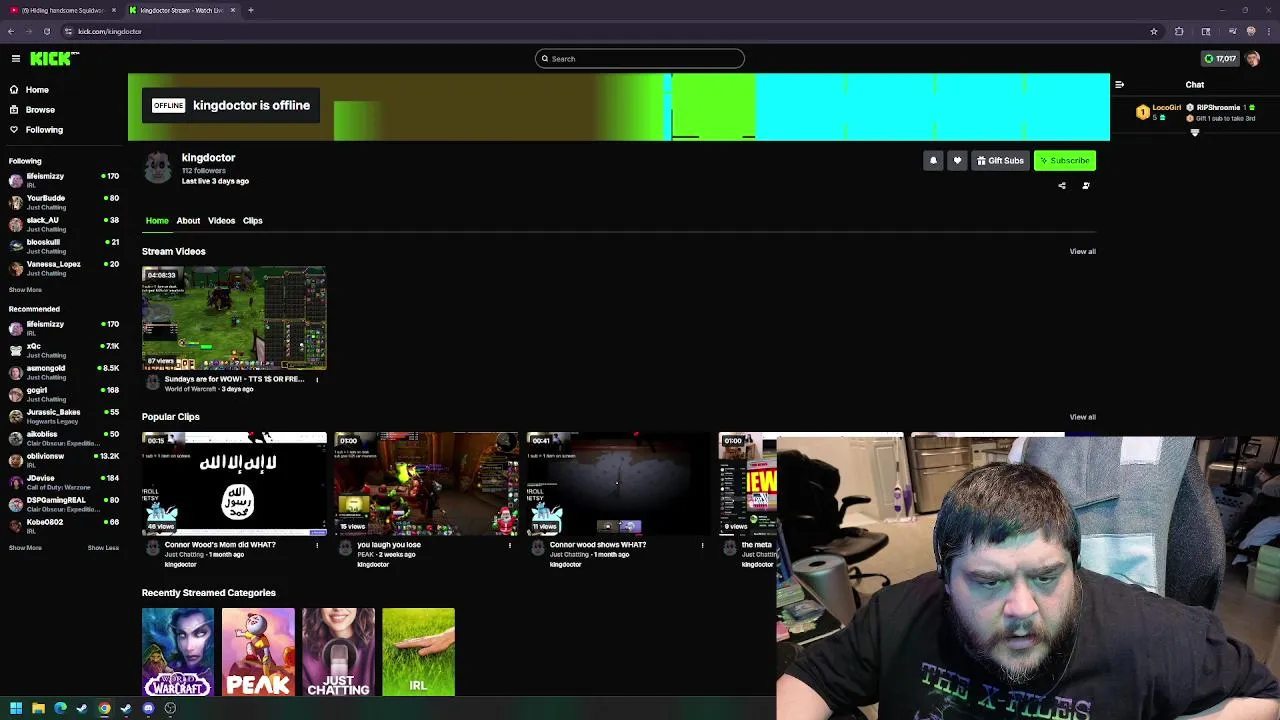Screen dimensions: 1280x720
Task: View all Popular Clips
Action: [1082, 417]
